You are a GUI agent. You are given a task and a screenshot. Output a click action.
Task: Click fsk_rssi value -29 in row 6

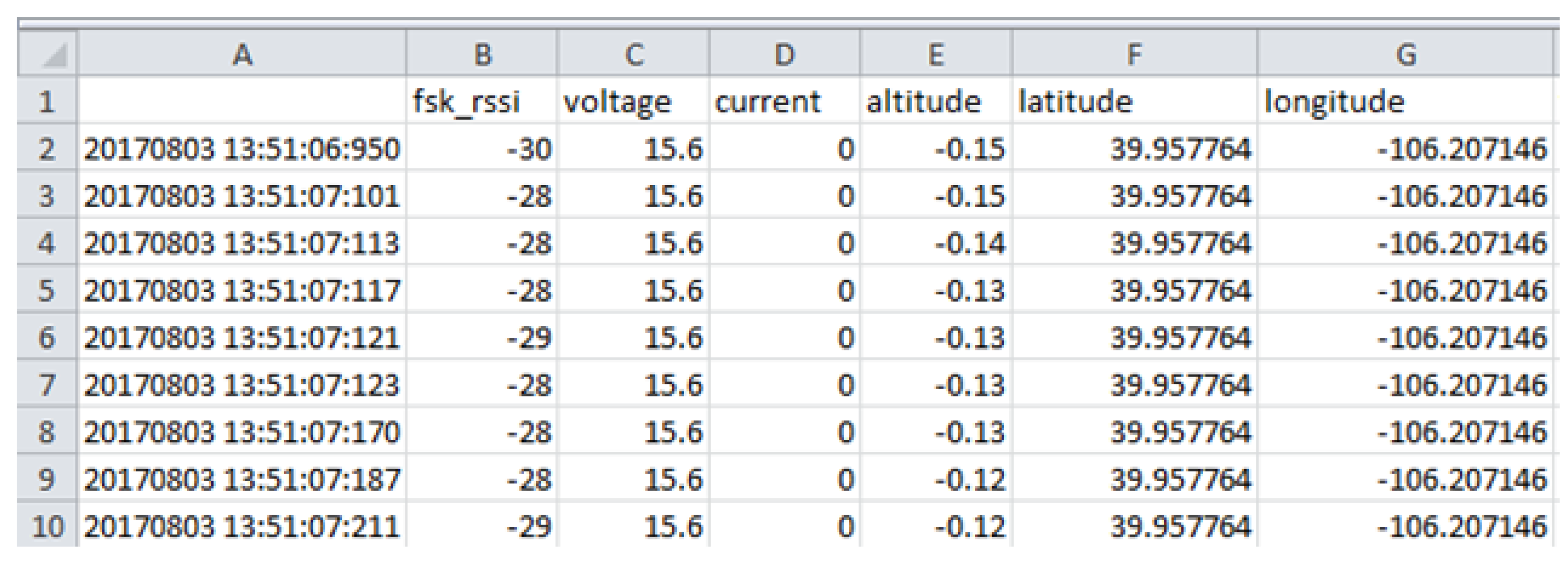coord(482,337)
